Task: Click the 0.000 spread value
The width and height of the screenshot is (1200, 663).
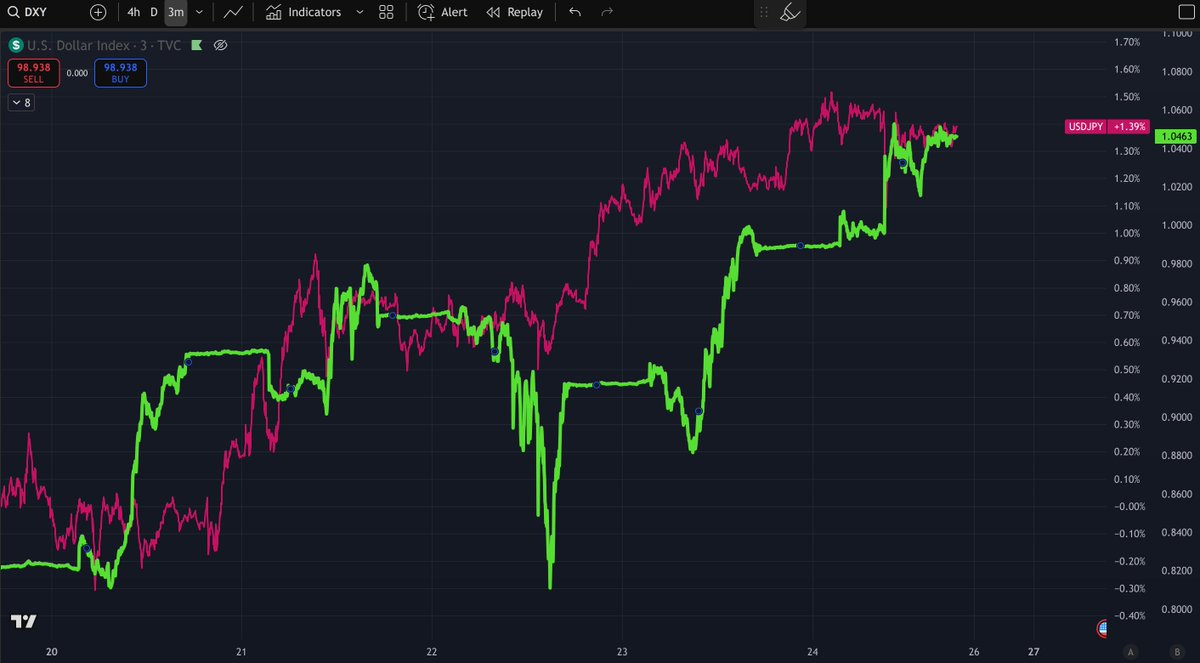Action: [77, 73]
